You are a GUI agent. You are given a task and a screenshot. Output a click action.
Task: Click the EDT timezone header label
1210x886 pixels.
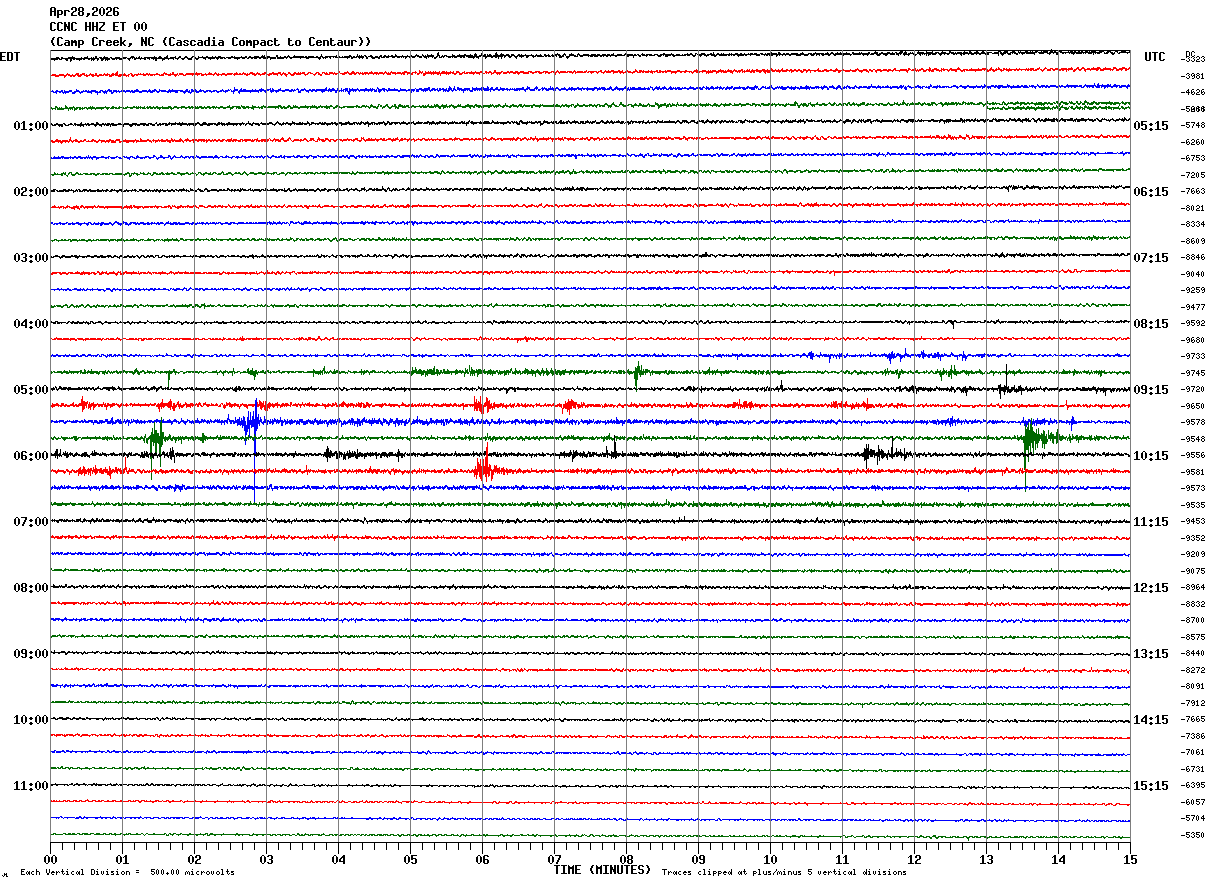pos(10,57)
